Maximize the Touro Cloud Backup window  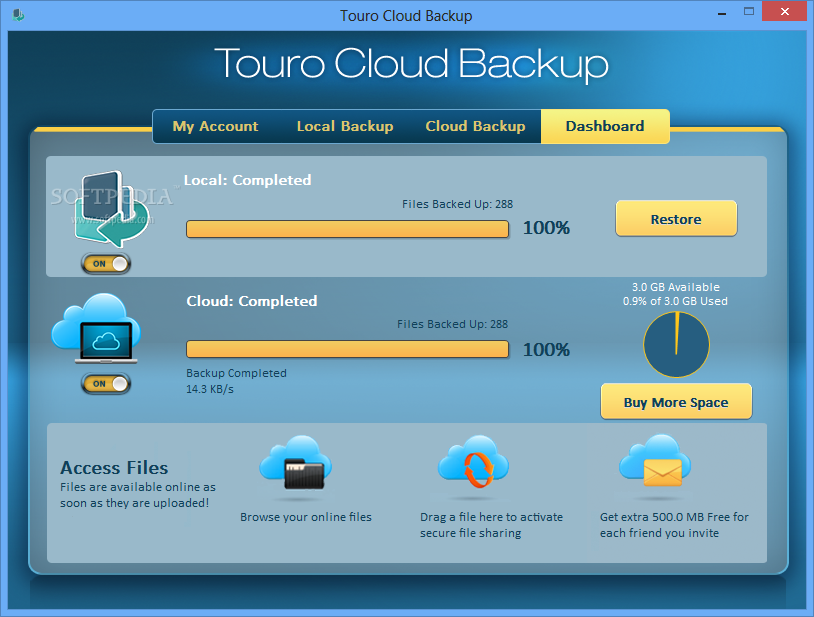[749, 11]
